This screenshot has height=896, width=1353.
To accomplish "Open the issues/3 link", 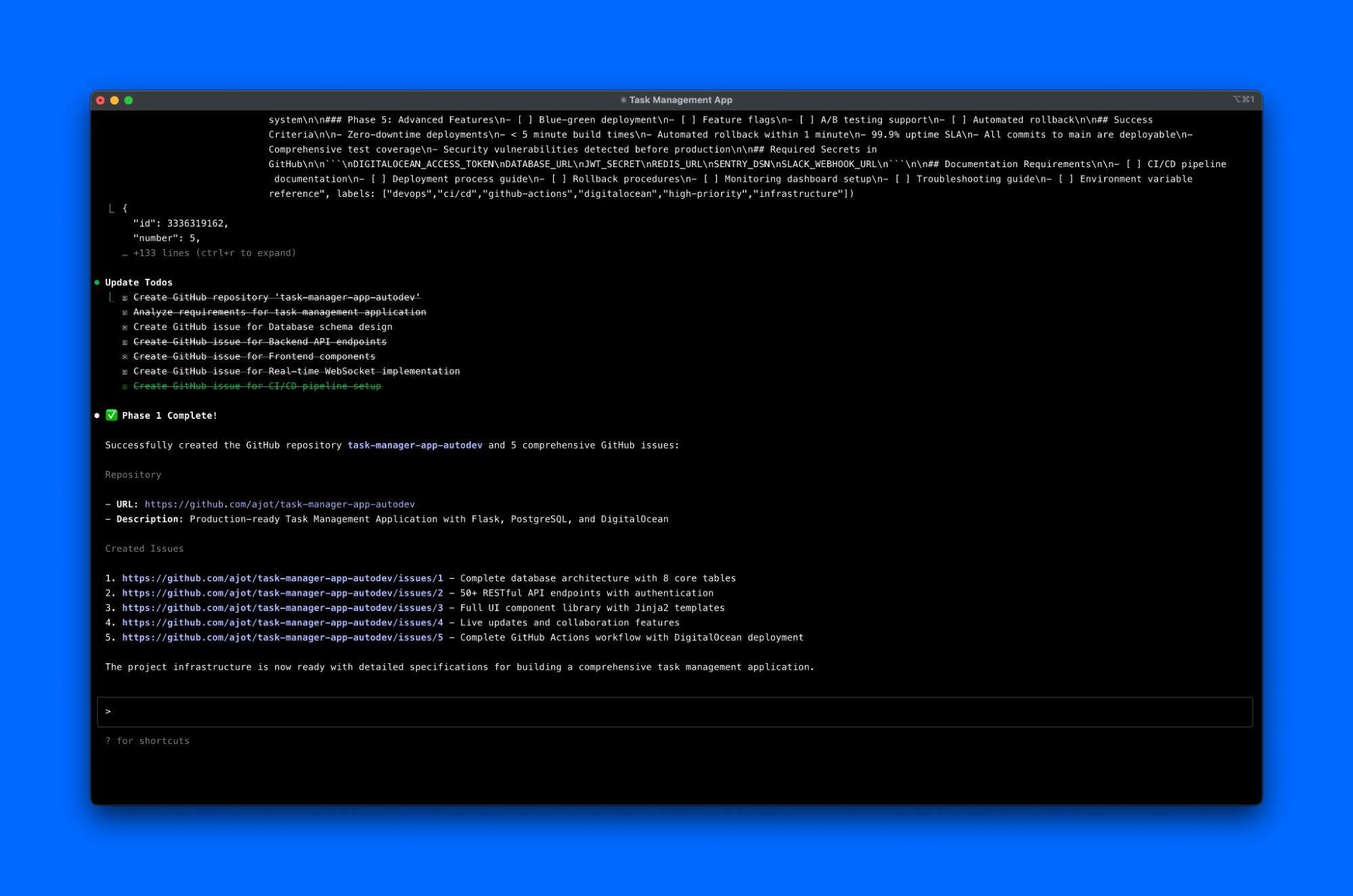I will 282,608.
